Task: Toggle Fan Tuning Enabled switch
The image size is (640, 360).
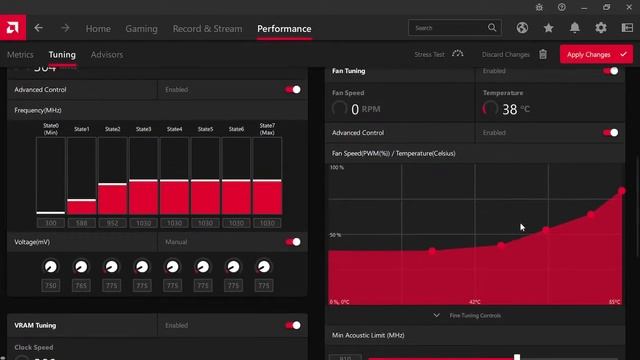Action: coord(611,71)
